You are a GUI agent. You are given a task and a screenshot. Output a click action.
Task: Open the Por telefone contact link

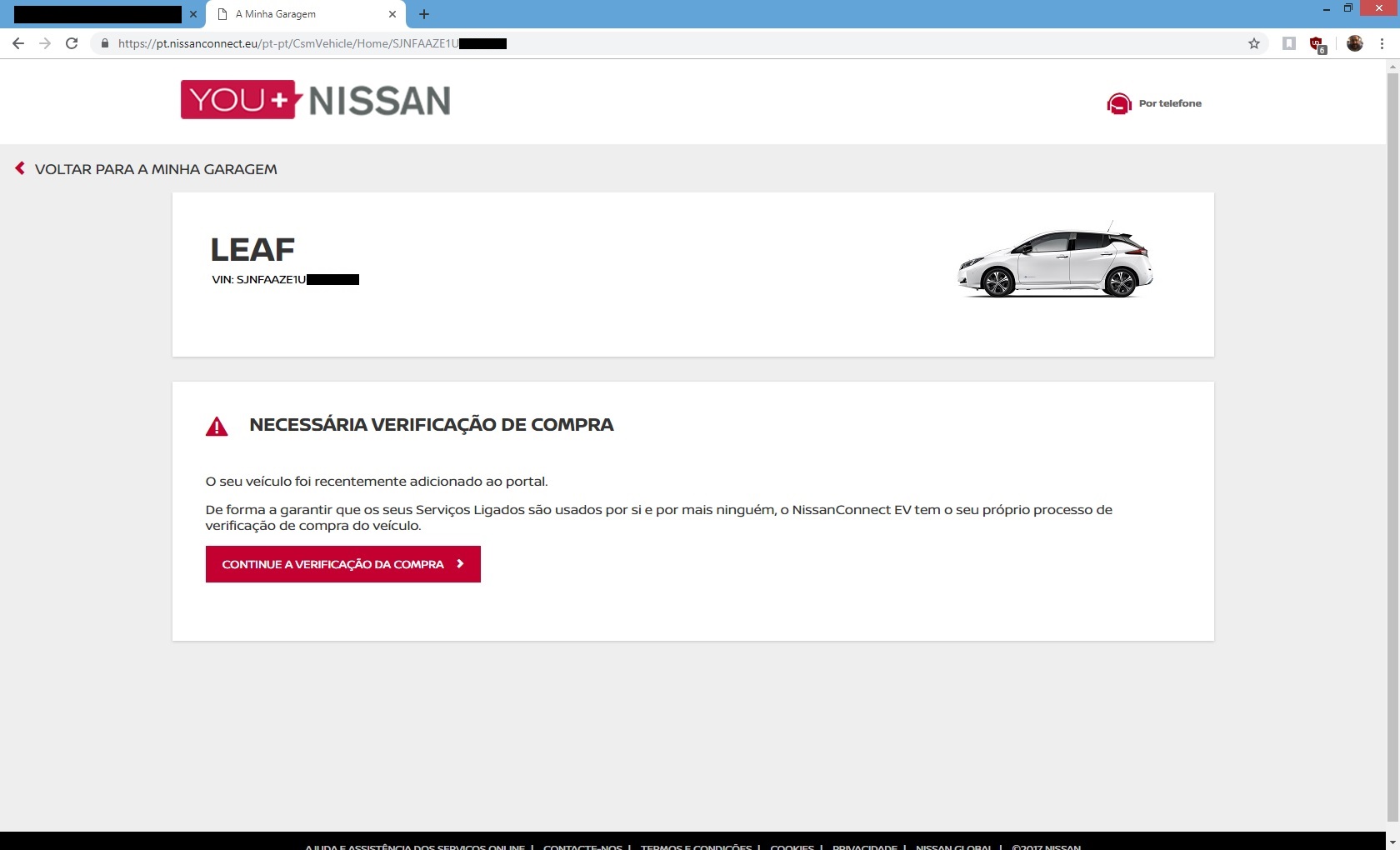pyautogui.click(x=1170, y=103)
